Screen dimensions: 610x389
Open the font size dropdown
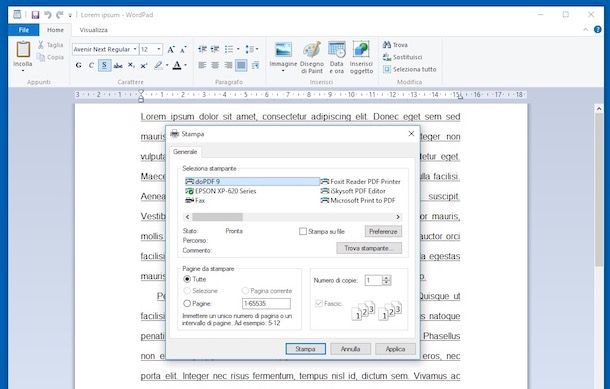click(159, 49)
